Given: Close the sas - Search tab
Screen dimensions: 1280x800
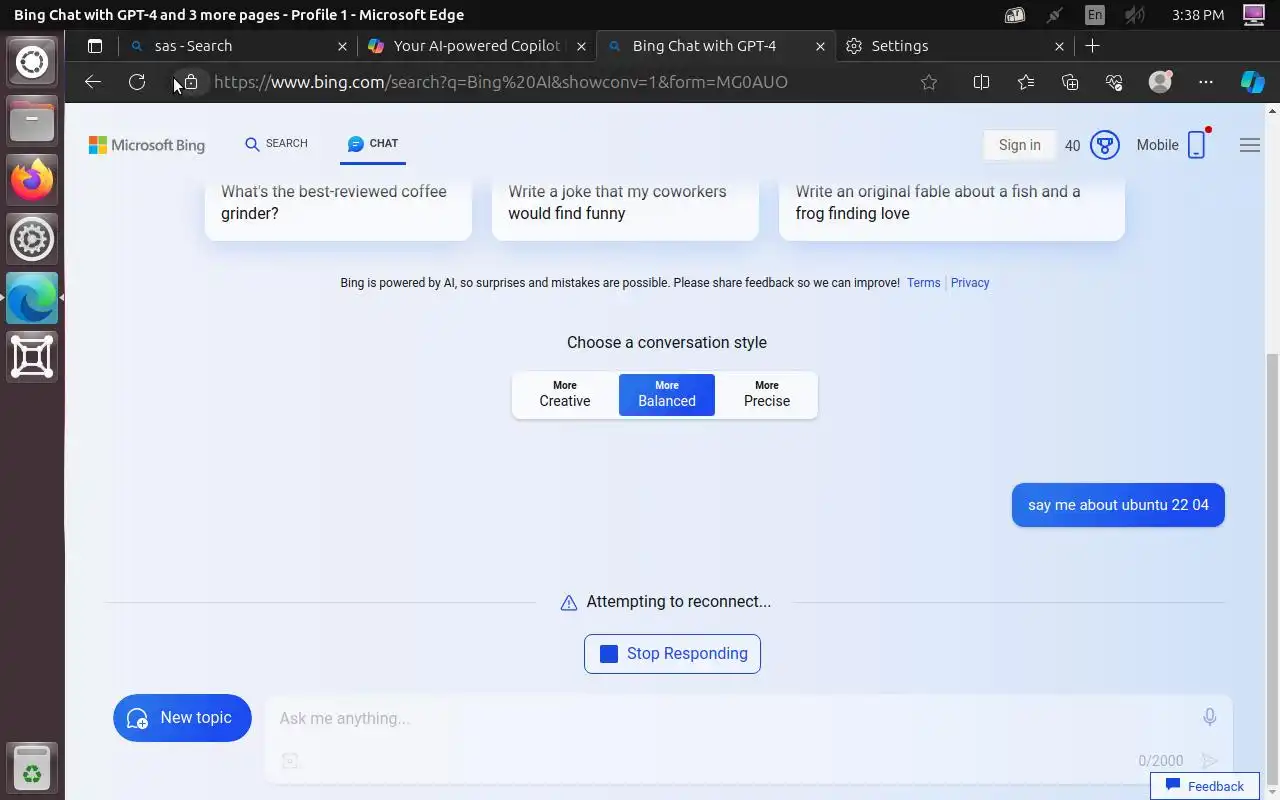Looking at the screenshot, I should click(343, 46).
